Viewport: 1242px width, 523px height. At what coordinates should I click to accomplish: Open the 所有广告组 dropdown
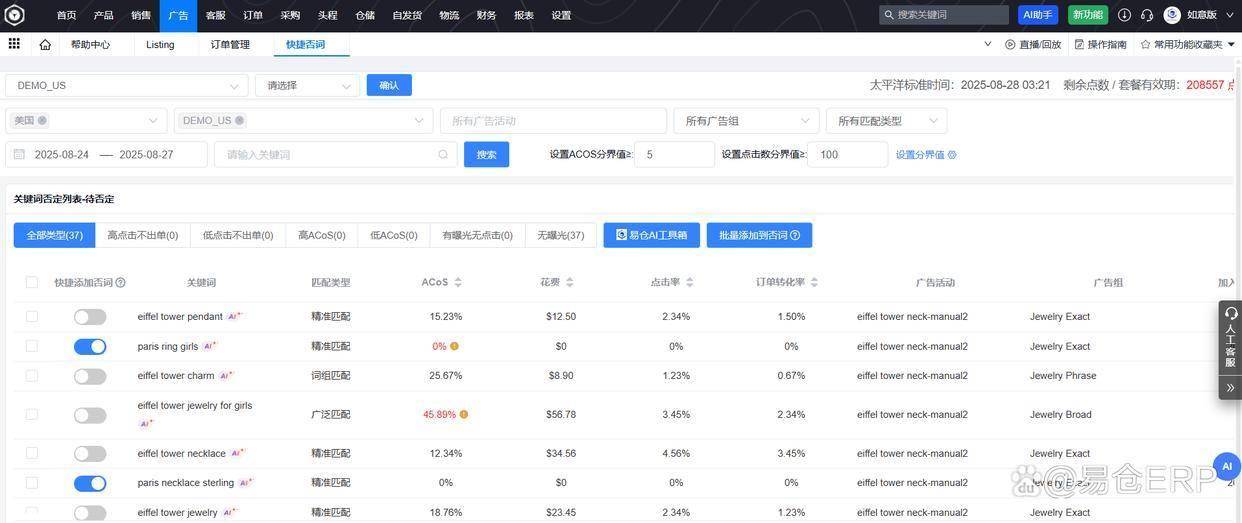click(745, 121)
